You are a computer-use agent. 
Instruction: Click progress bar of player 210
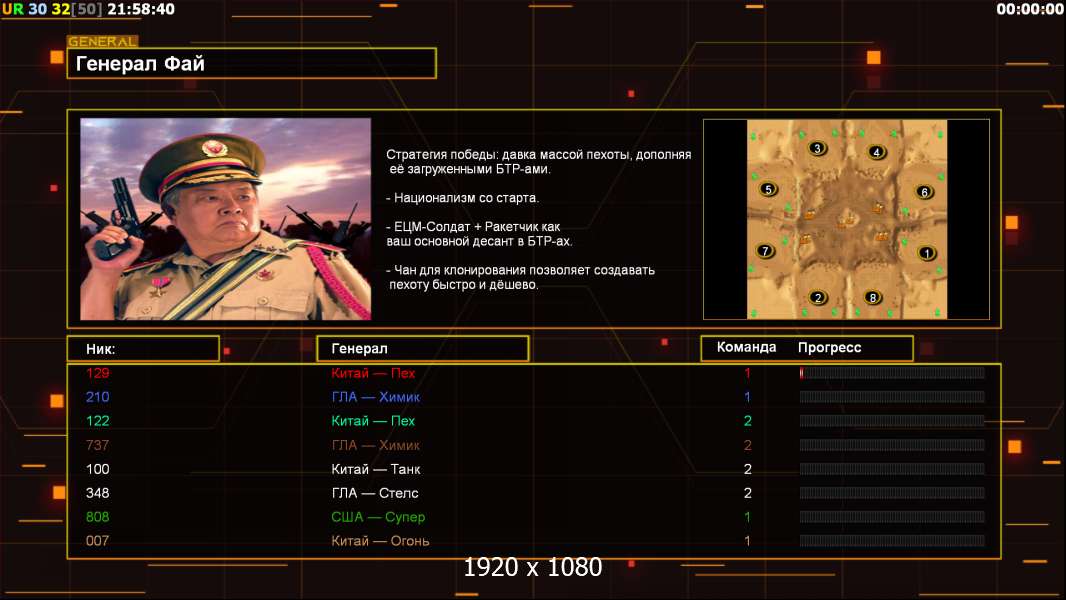click(892, 397)
